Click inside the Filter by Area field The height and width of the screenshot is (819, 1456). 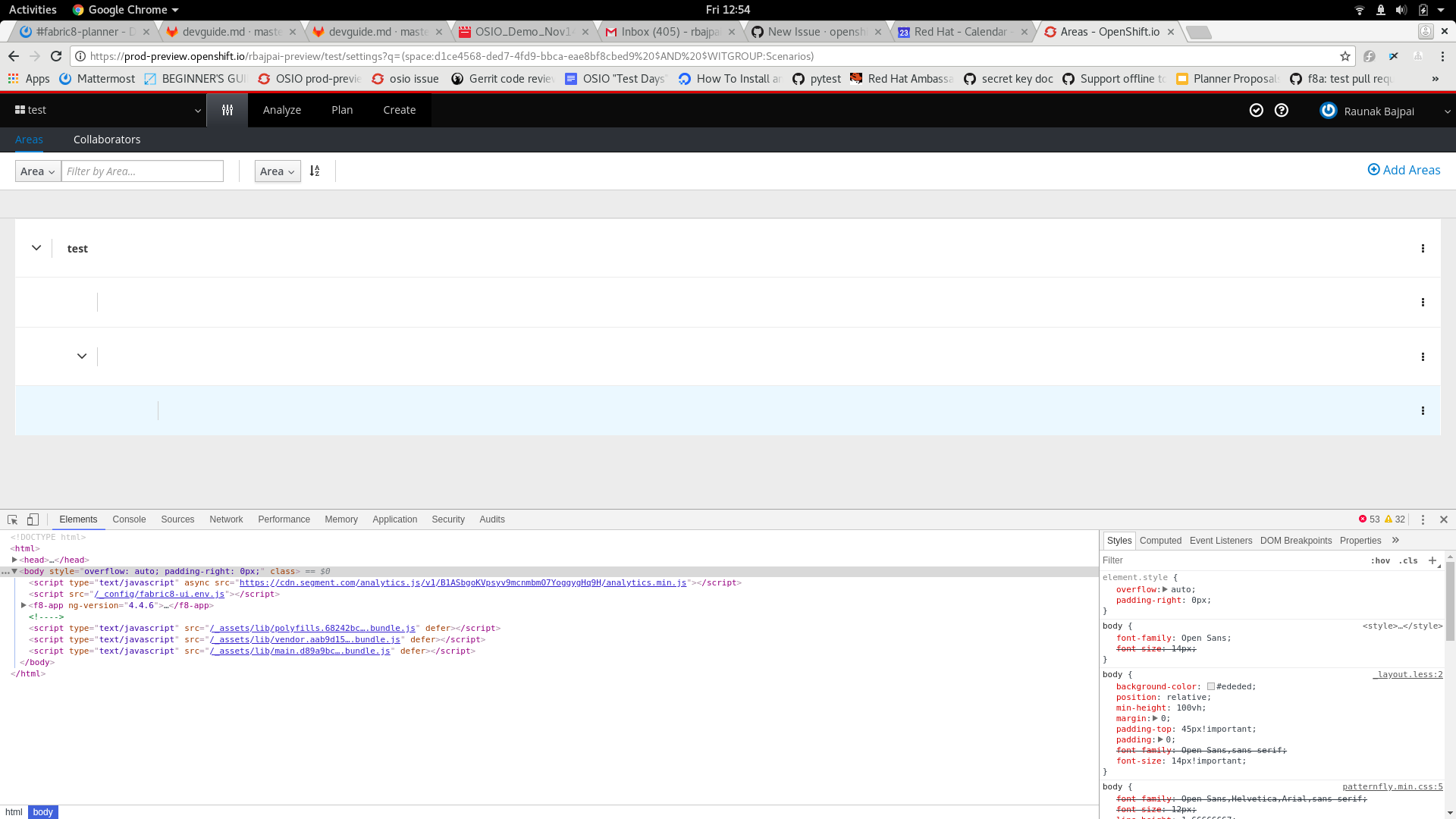pos(142,171)
